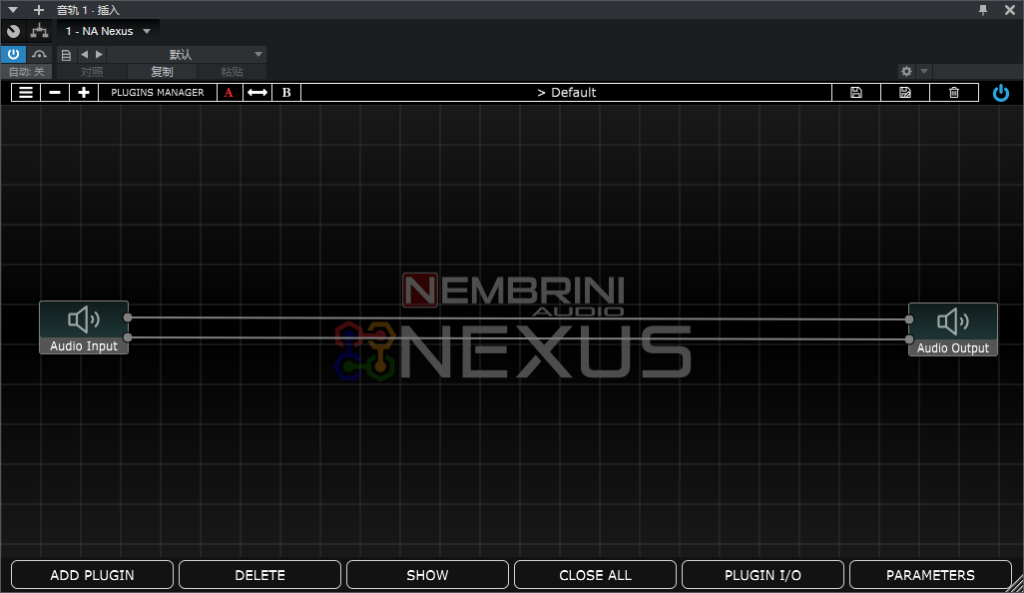The height and width of the screenshot is (593, 1024).
Task: Toggle the host plugin bypass power button
Action: [13, 54]
